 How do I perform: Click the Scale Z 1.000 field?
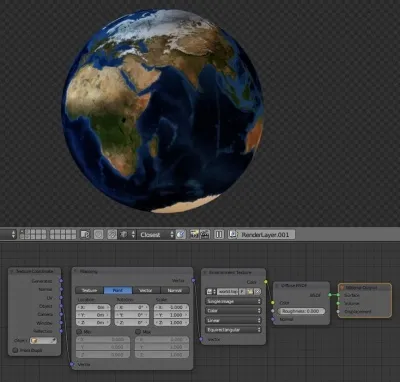[171, 323]
